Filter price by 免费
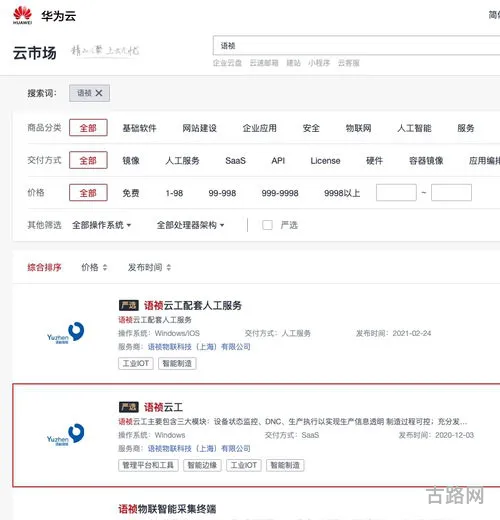 coord(131,193)
